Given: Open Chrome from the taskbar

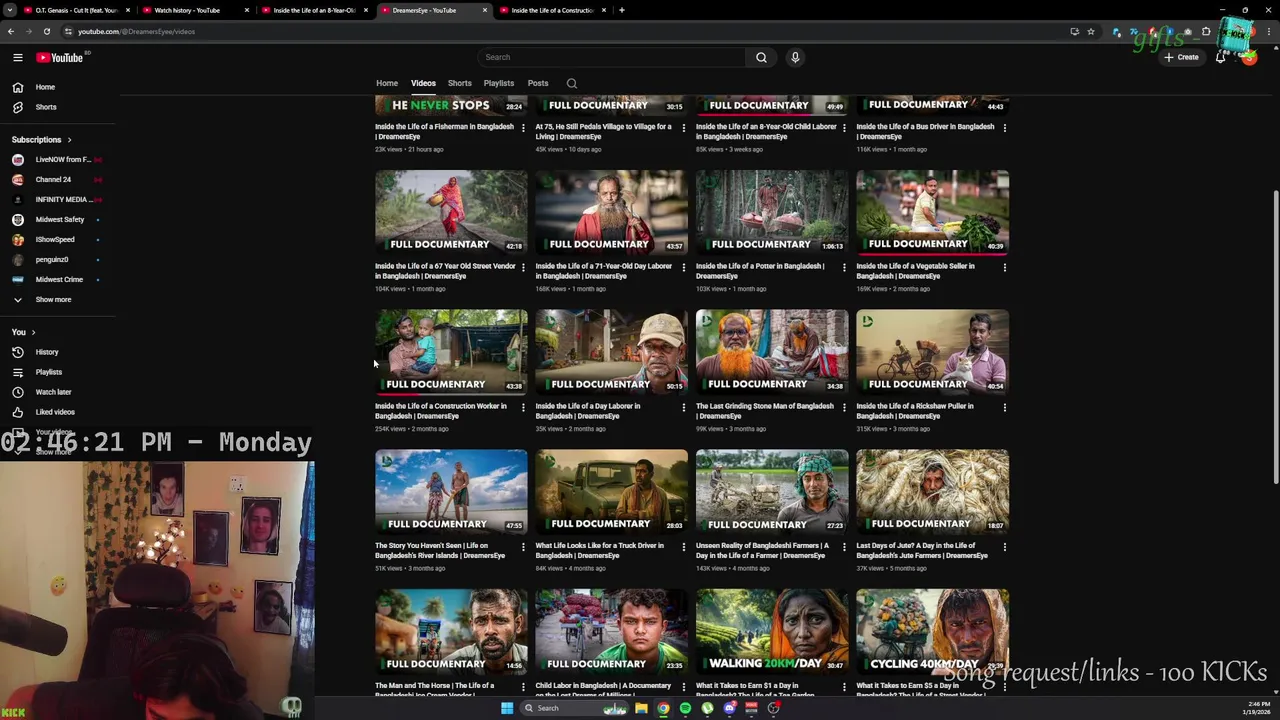Looking at the screenshot, I should coord(663,708).
